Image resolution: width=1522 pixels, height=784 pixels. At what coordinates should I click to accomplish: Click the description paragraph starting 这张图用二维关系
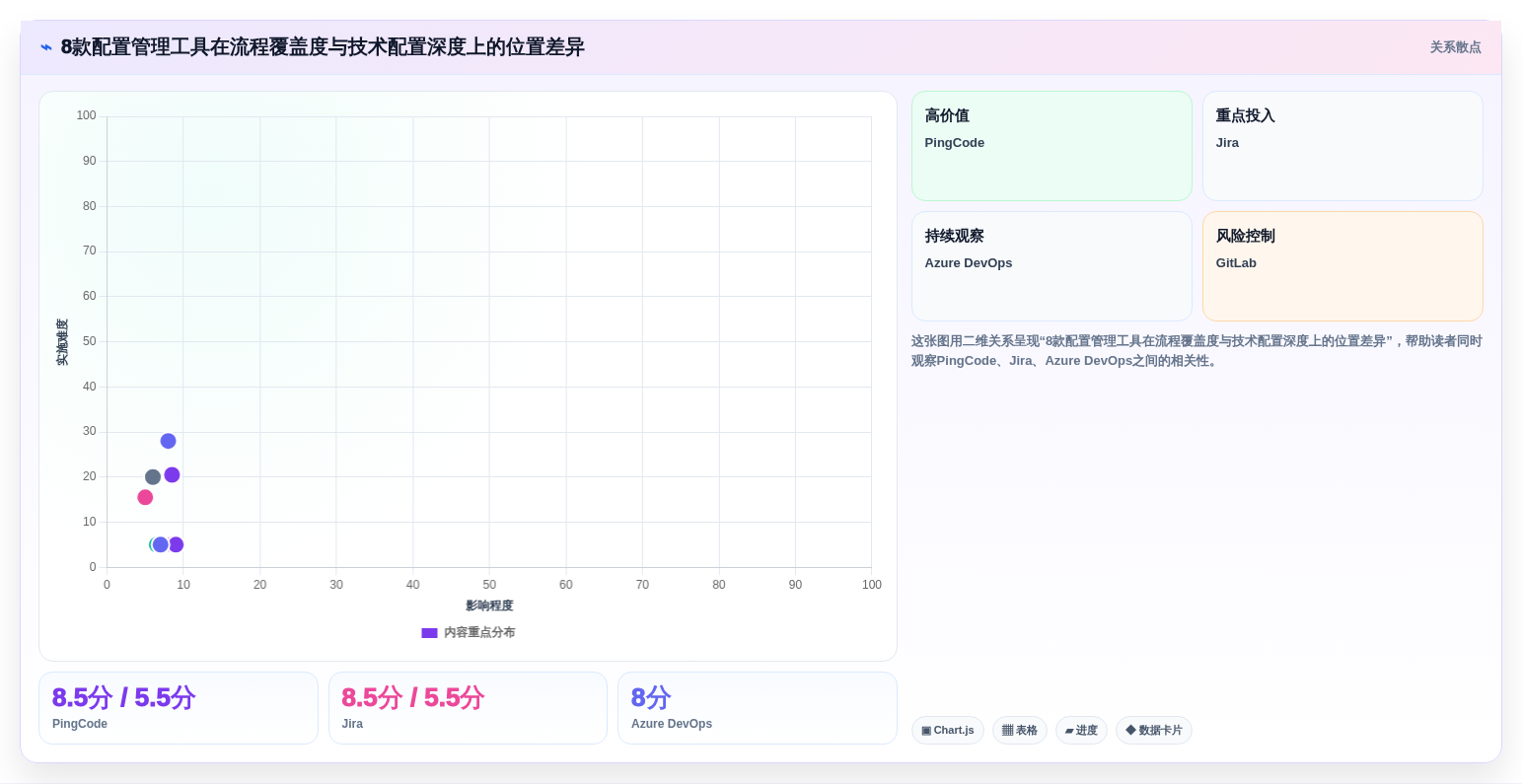(x=1196, y=351)
